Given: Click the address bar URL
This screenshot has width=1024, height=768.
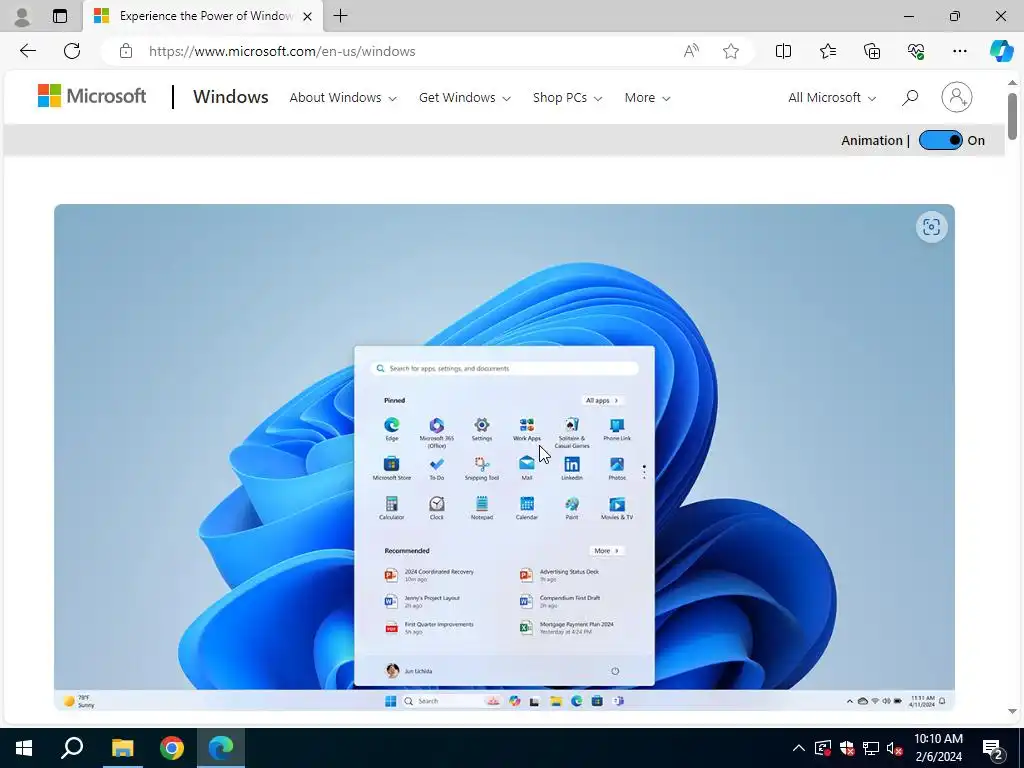Looking at the screenshot, I should pos(281,51).
